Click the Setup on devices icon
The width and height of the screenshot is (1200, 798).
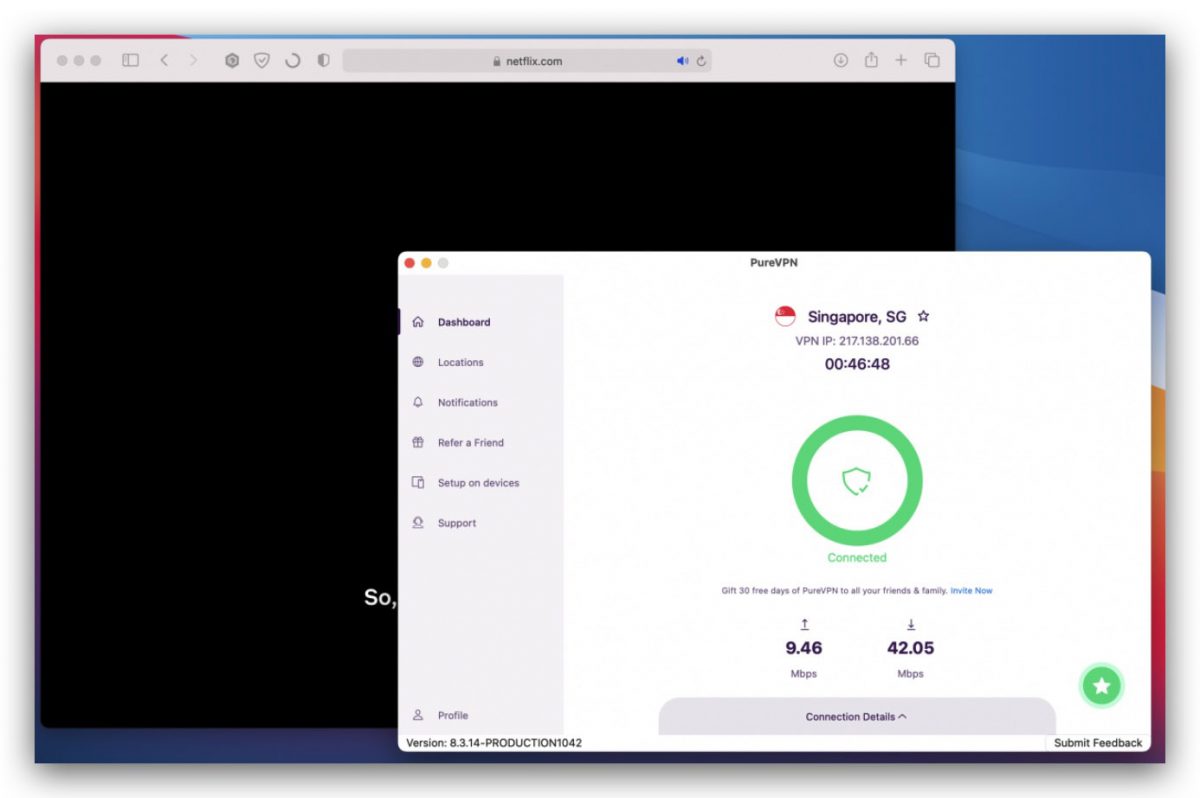tap(418, 482)
